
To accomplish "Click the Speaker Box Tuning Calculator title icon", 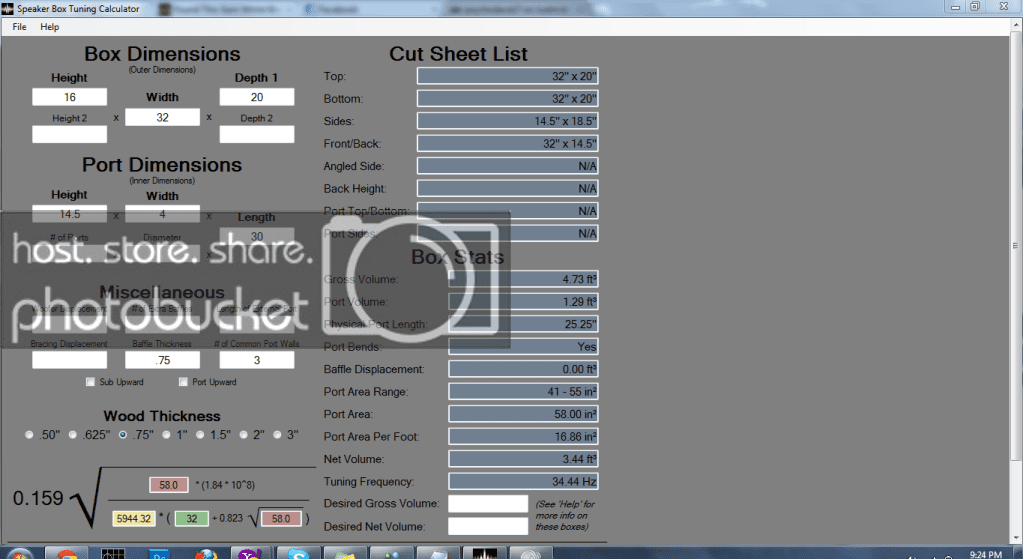I will pyautogui.click(x=7, y=8).
